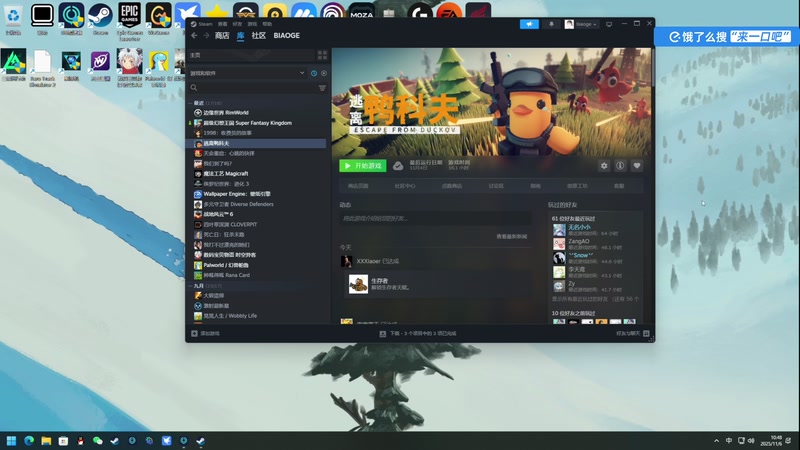Open volume control in system tray
This screenshot has height=450, width=800.
[751, 441]
